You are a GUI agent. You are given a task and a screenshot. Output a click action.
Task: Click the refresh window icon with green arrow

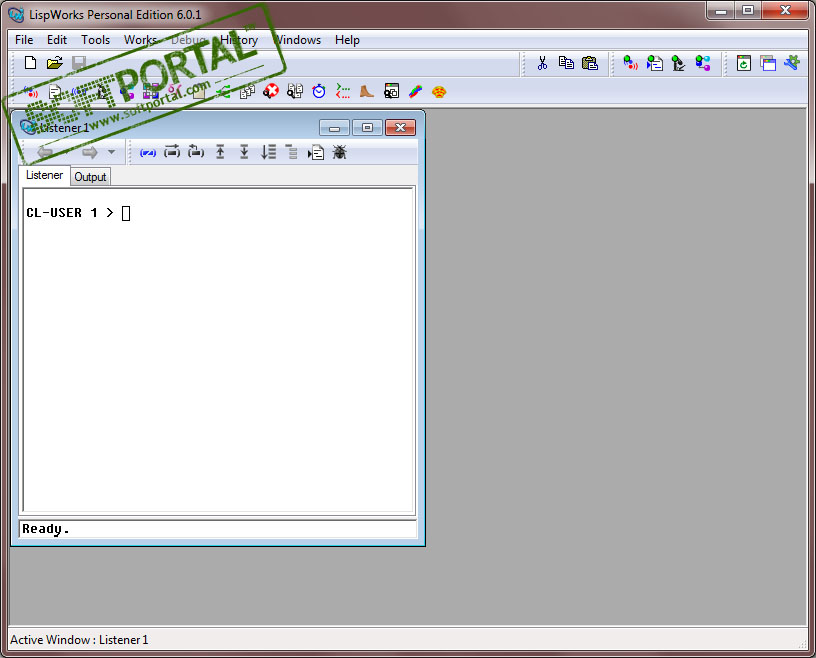(x=744, y=63)
